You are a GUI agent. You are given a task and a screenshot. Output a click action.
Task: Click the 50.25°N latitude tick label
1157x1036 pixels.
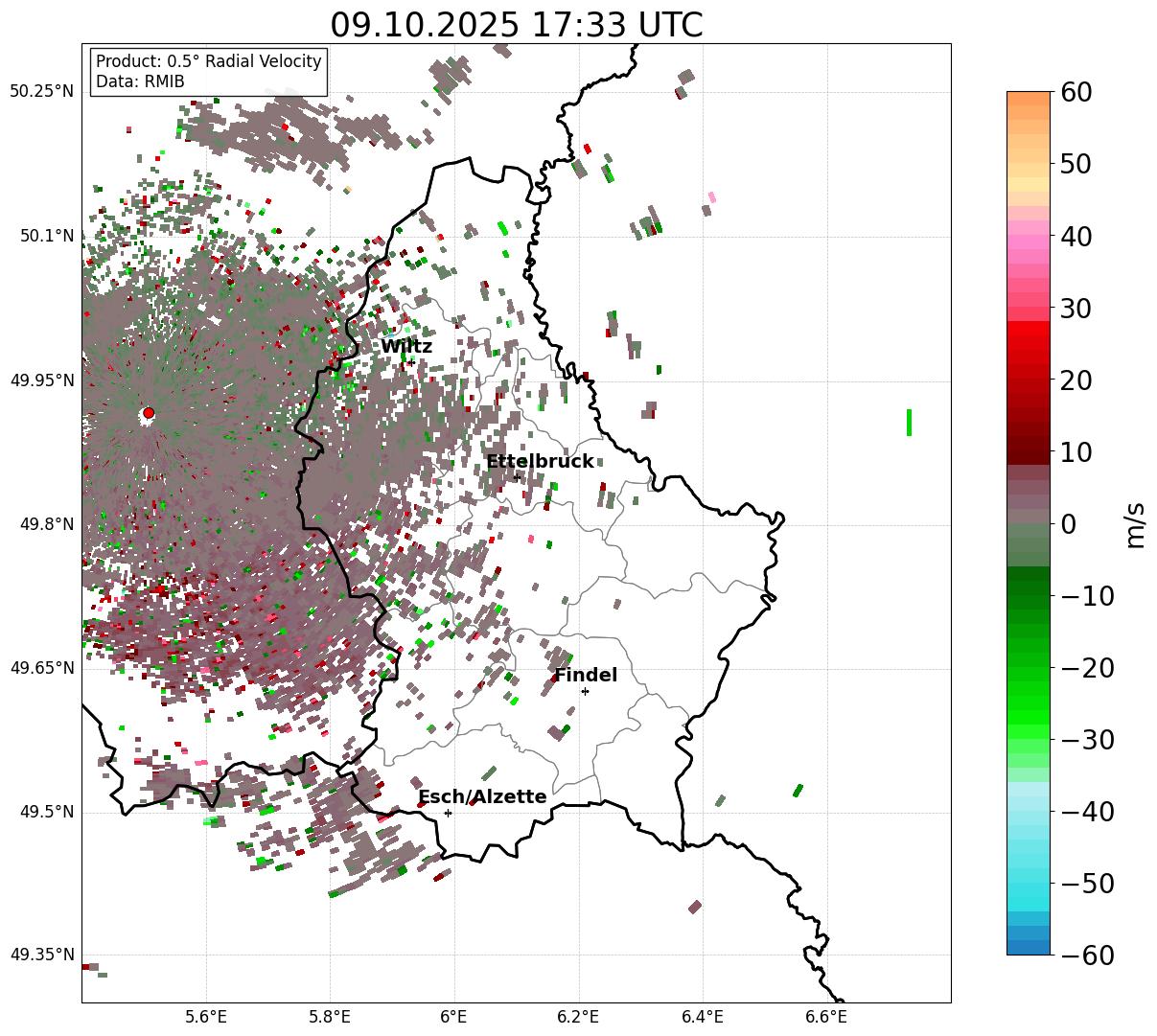pyautogui.click(x=42, y=91)
